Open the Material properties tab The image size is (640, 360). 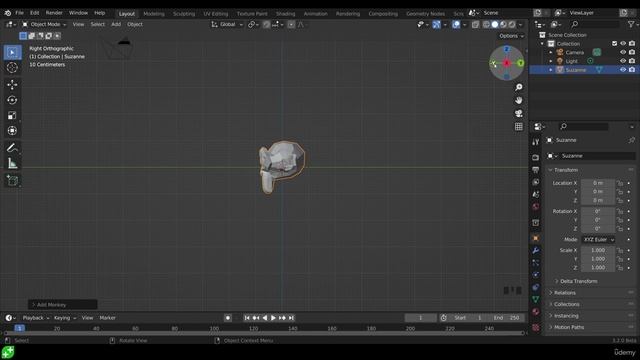click(x=536, y=311)
